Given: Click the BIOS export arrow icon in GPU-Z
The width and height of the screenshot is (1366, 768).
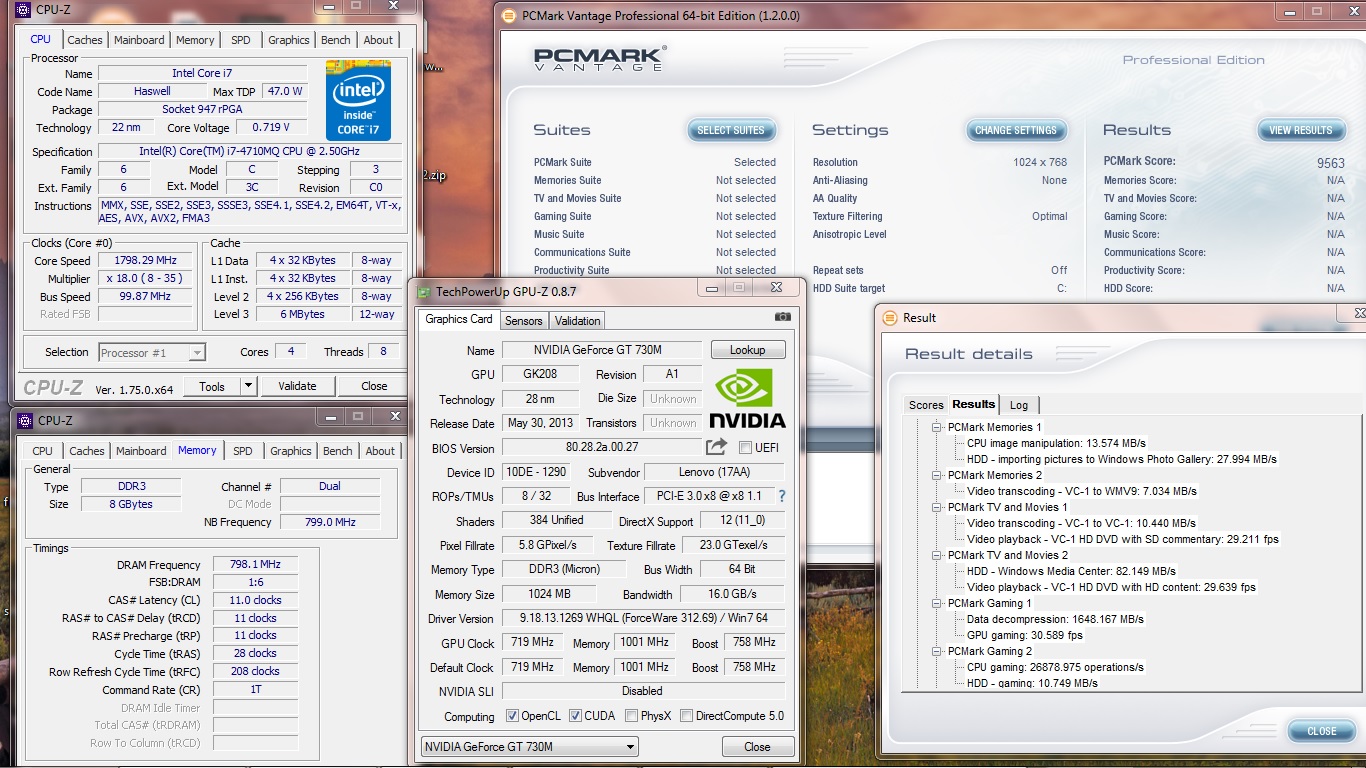Looking at the screenshot, I should (x=716, y=447).
